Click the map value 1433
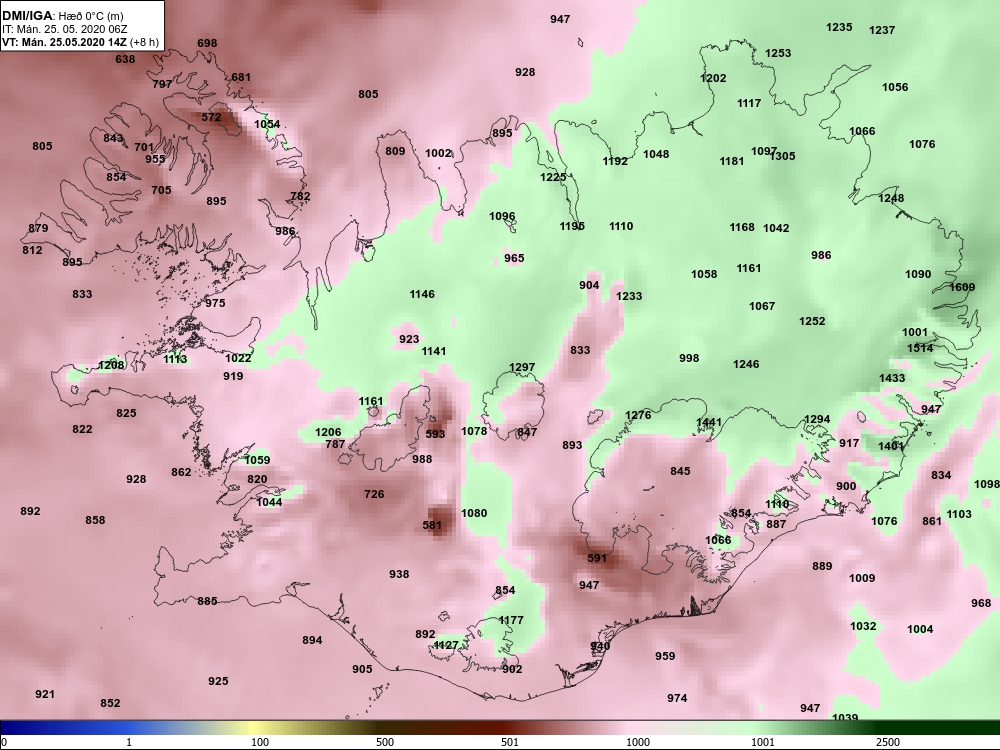This screenshot has width=1000, height=750. [892, 378]
